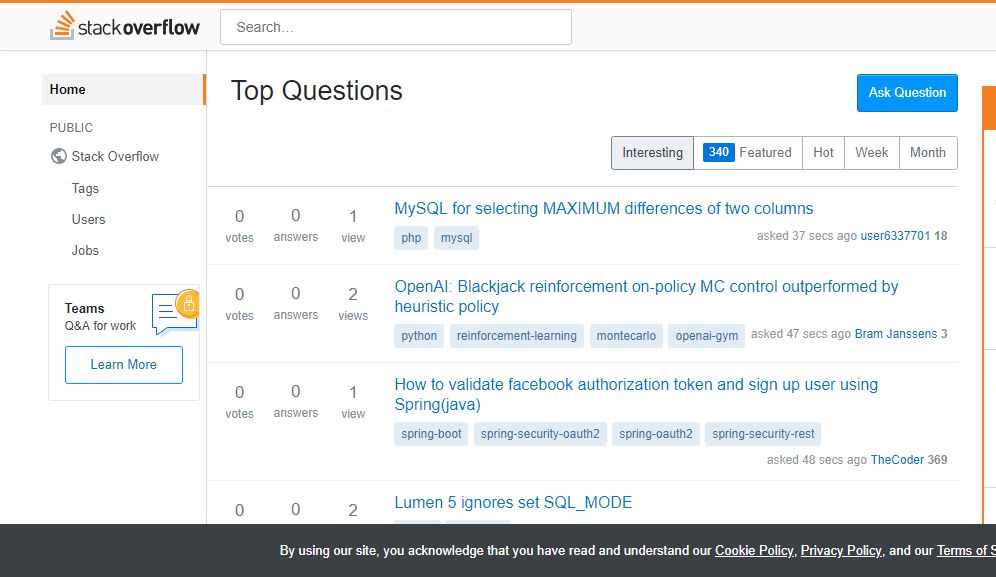Click the Top Questions heading

coord(316,91)
